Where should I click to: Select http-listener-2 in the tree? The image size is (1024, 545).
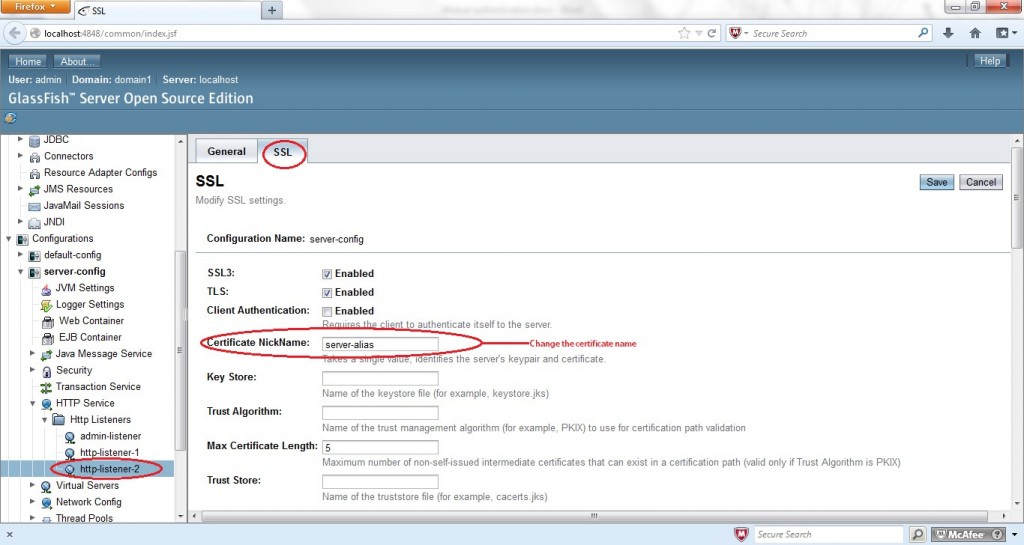click(x=109, y=469)
